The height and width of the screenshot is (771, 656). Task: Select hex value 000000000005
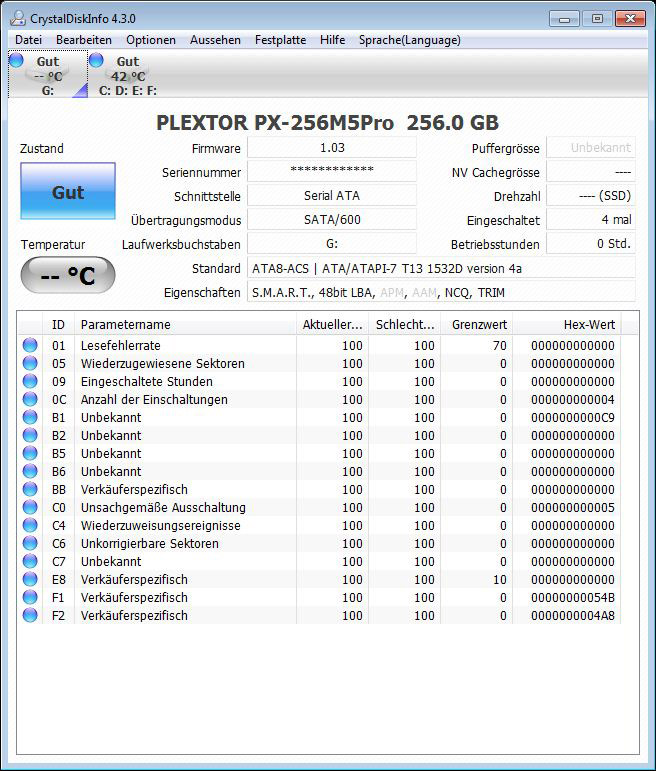click(572, 507)
